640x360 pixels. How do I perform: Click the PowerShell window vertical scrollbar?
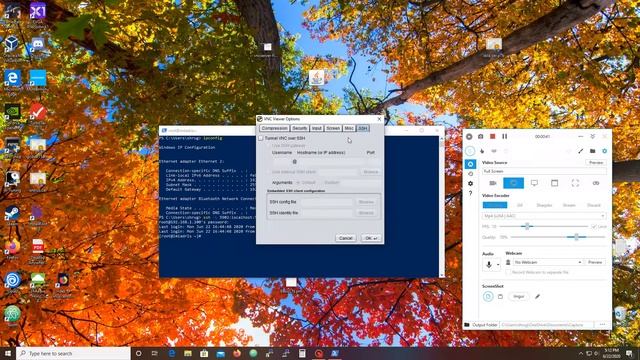point(441,206)
